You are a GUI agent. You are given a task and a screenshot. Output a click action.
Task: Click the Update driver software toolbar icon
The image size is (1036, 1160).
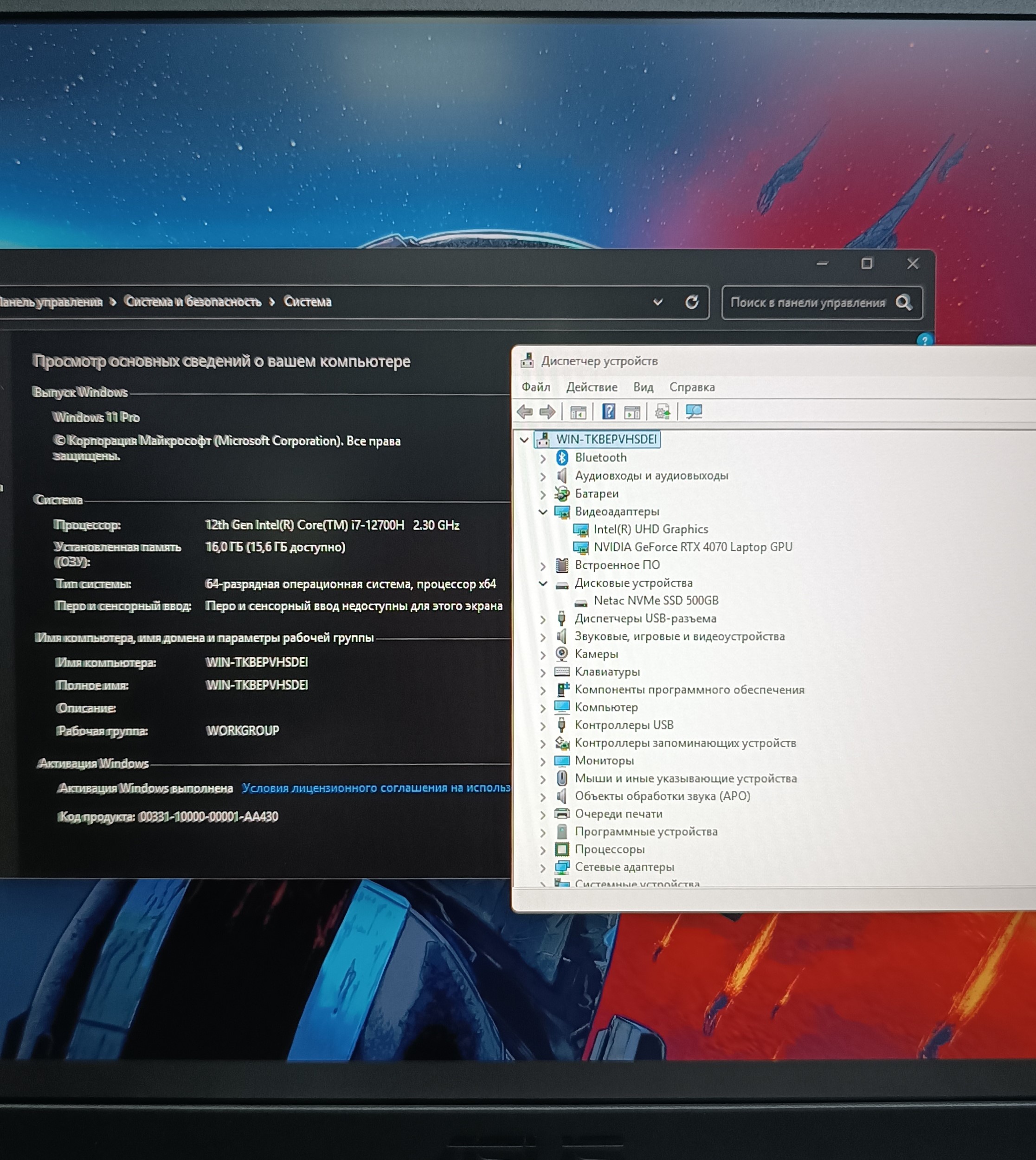click(663, 411)
